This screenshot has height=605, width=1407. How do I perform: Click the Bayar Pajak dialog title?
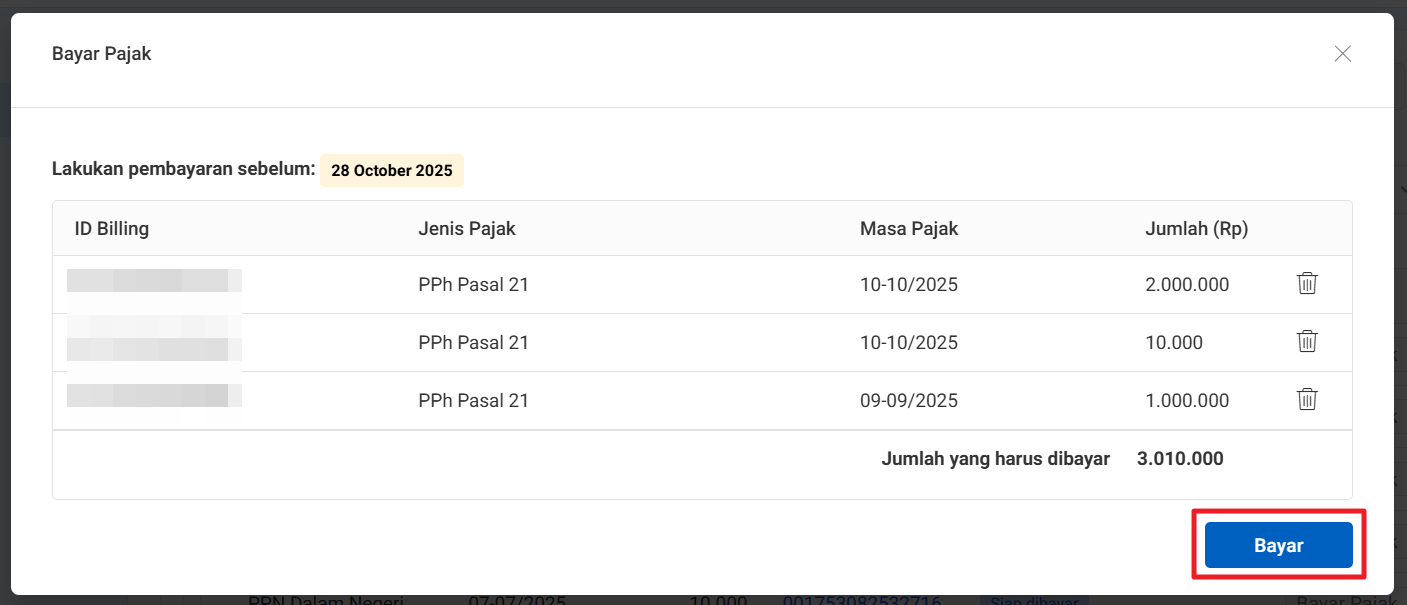pos(101,54)
